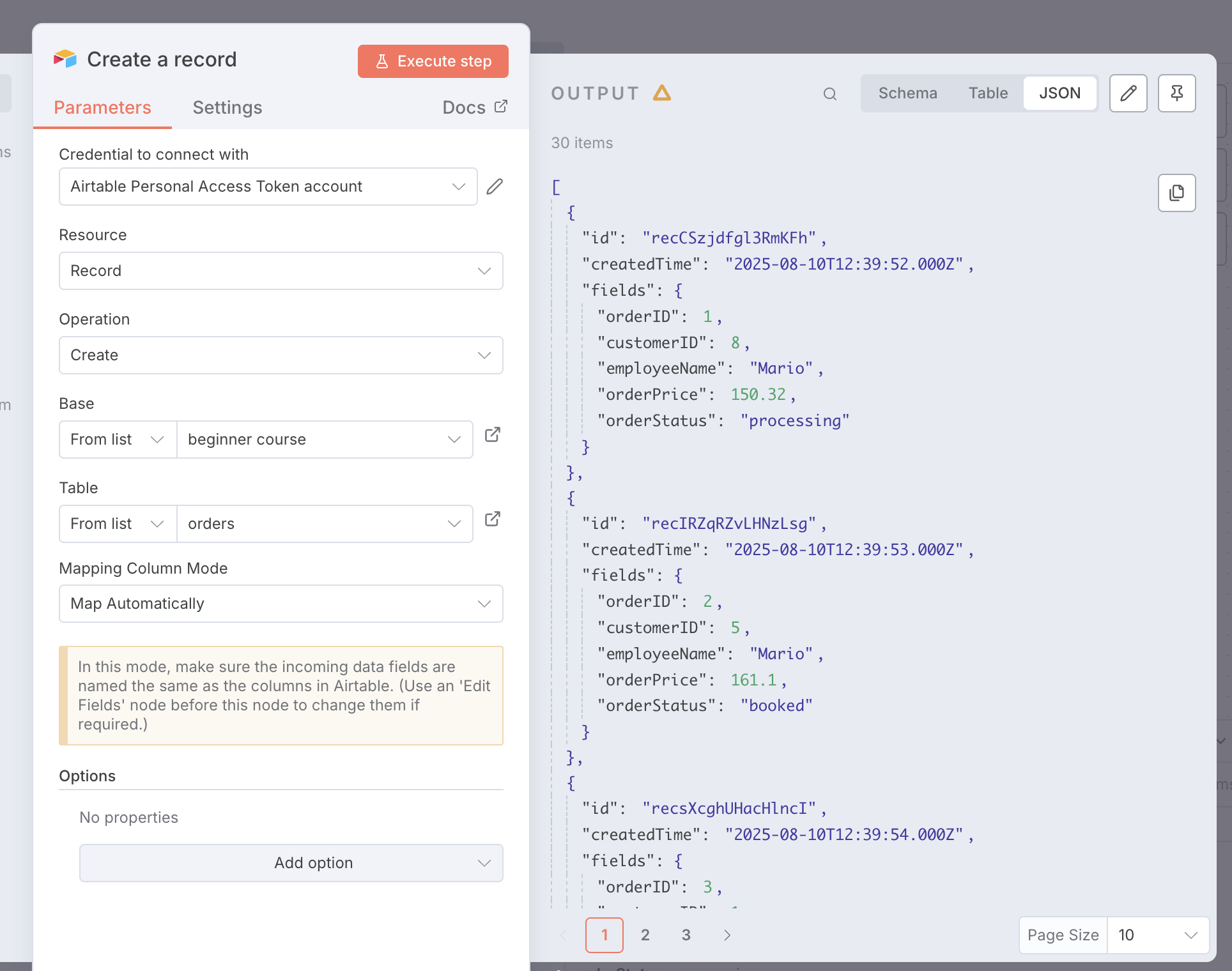Open the orders table via external link icon
The width and height of the screenshot is (1232, 971).
click(493, 519)
